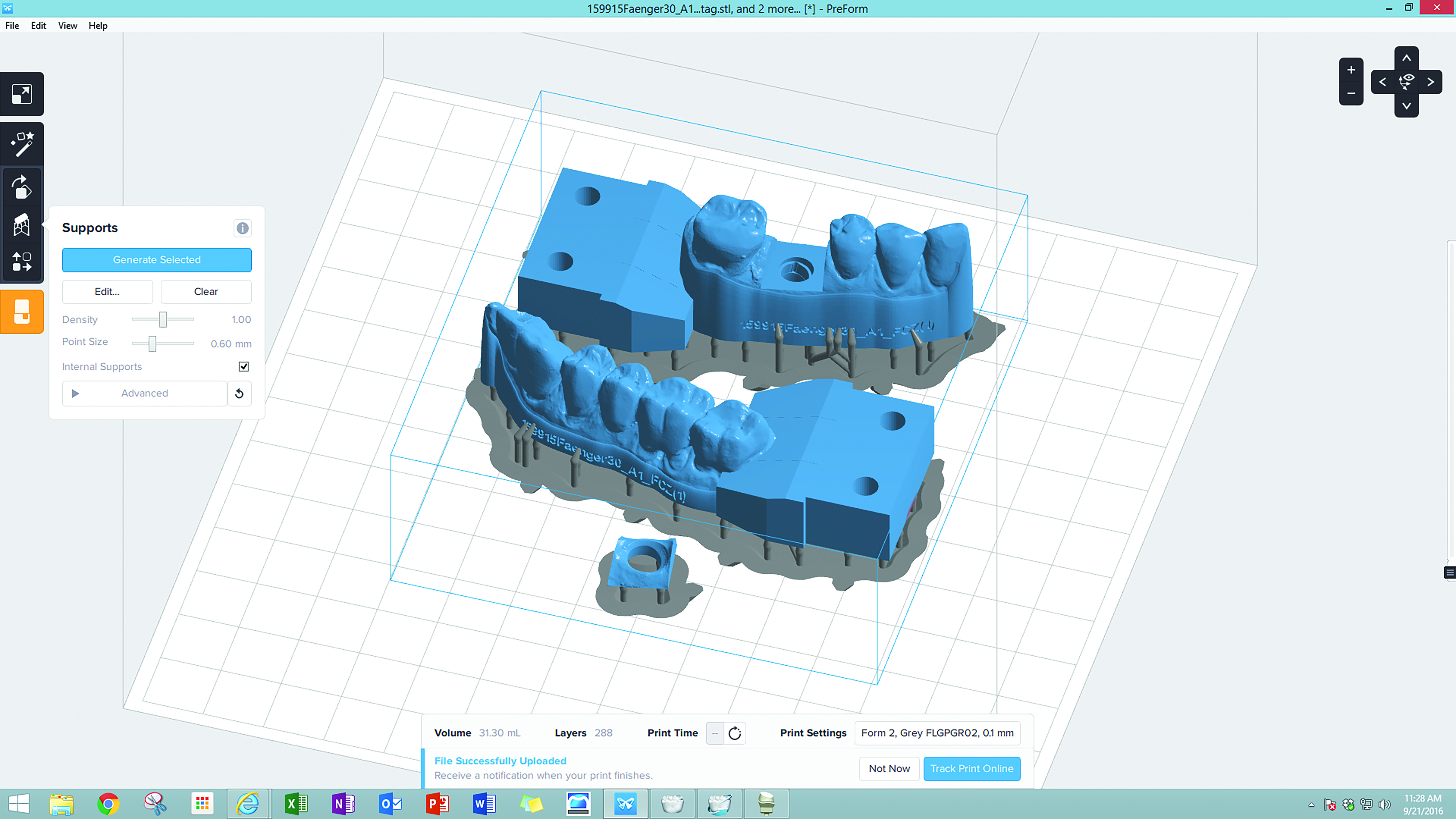The width and height of the screenshot is (1456, 819).
Task: Rotate the view up with the arrow
Action: 1406,58
